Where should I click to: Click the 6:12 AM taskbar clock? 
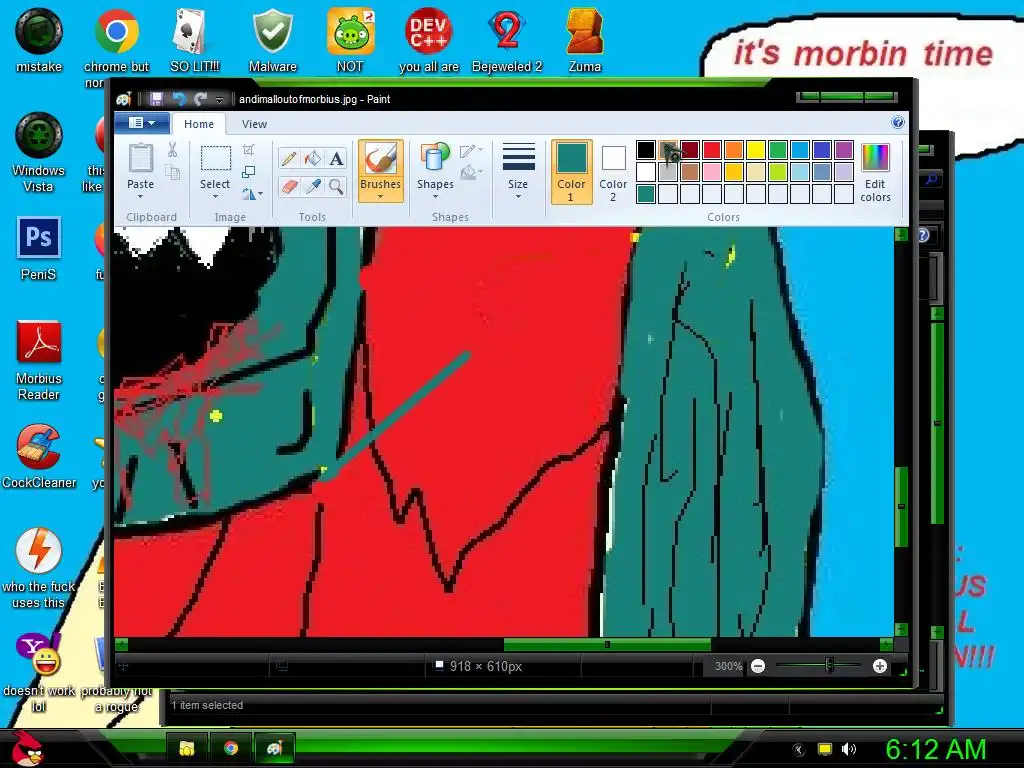tap(935, 749)
